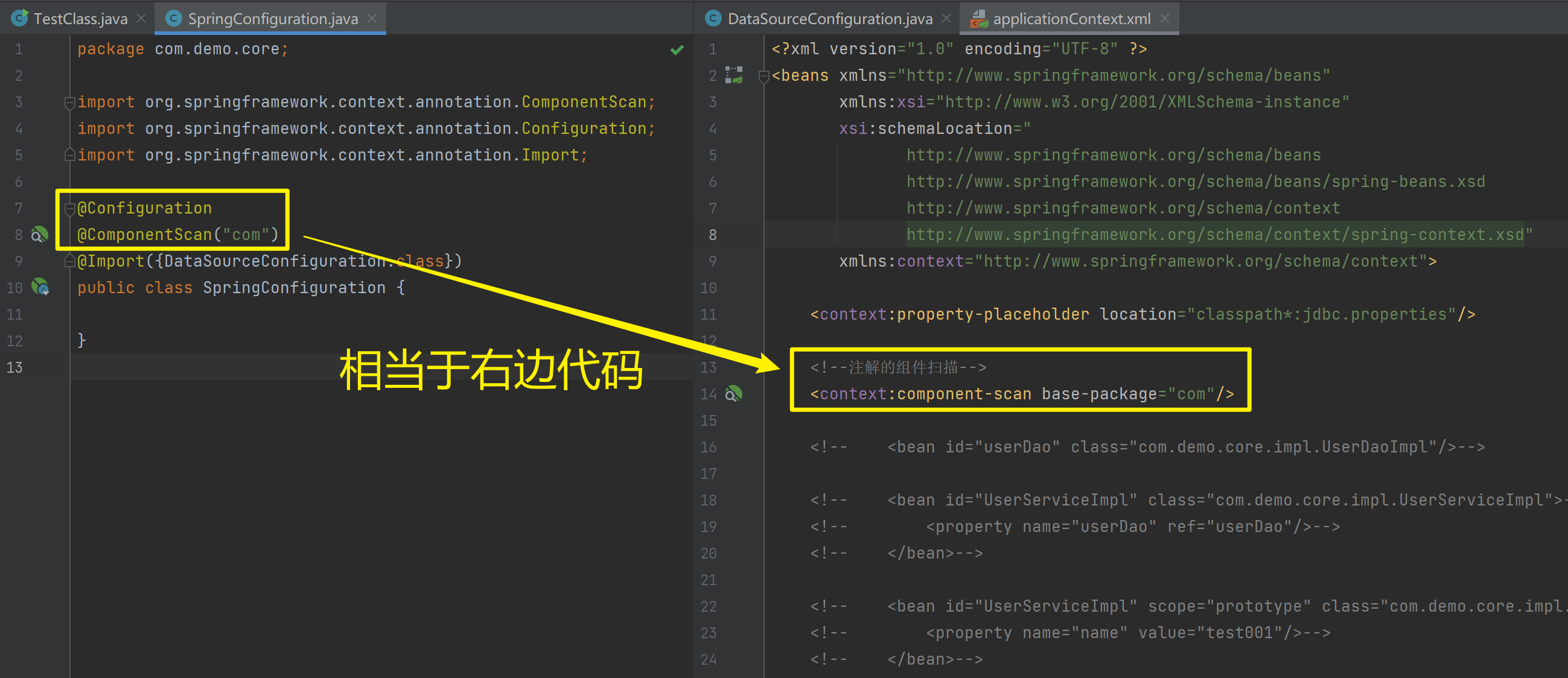Screen dimensions: 1568x678
Task: Click fold end marker at @Import line
Action: click(x=69, y=261)
